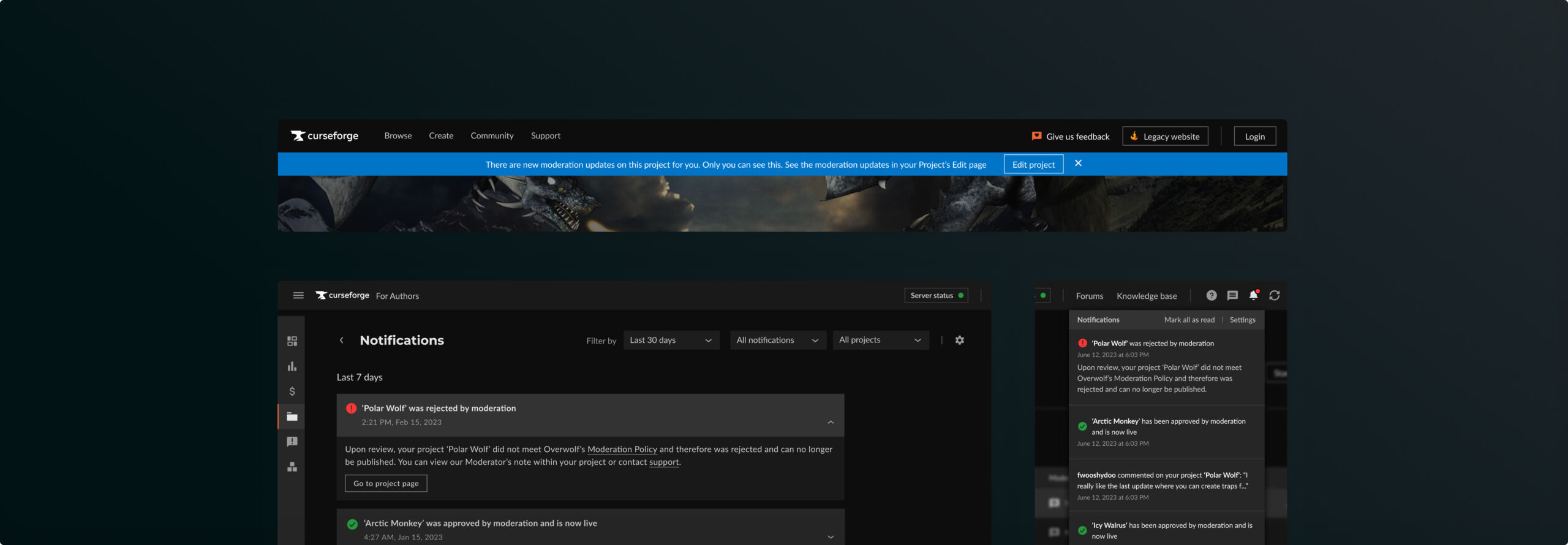Click the orange feedback flag icon
The width and height of the screenshot is (1568, 545).
[1036, 136]
